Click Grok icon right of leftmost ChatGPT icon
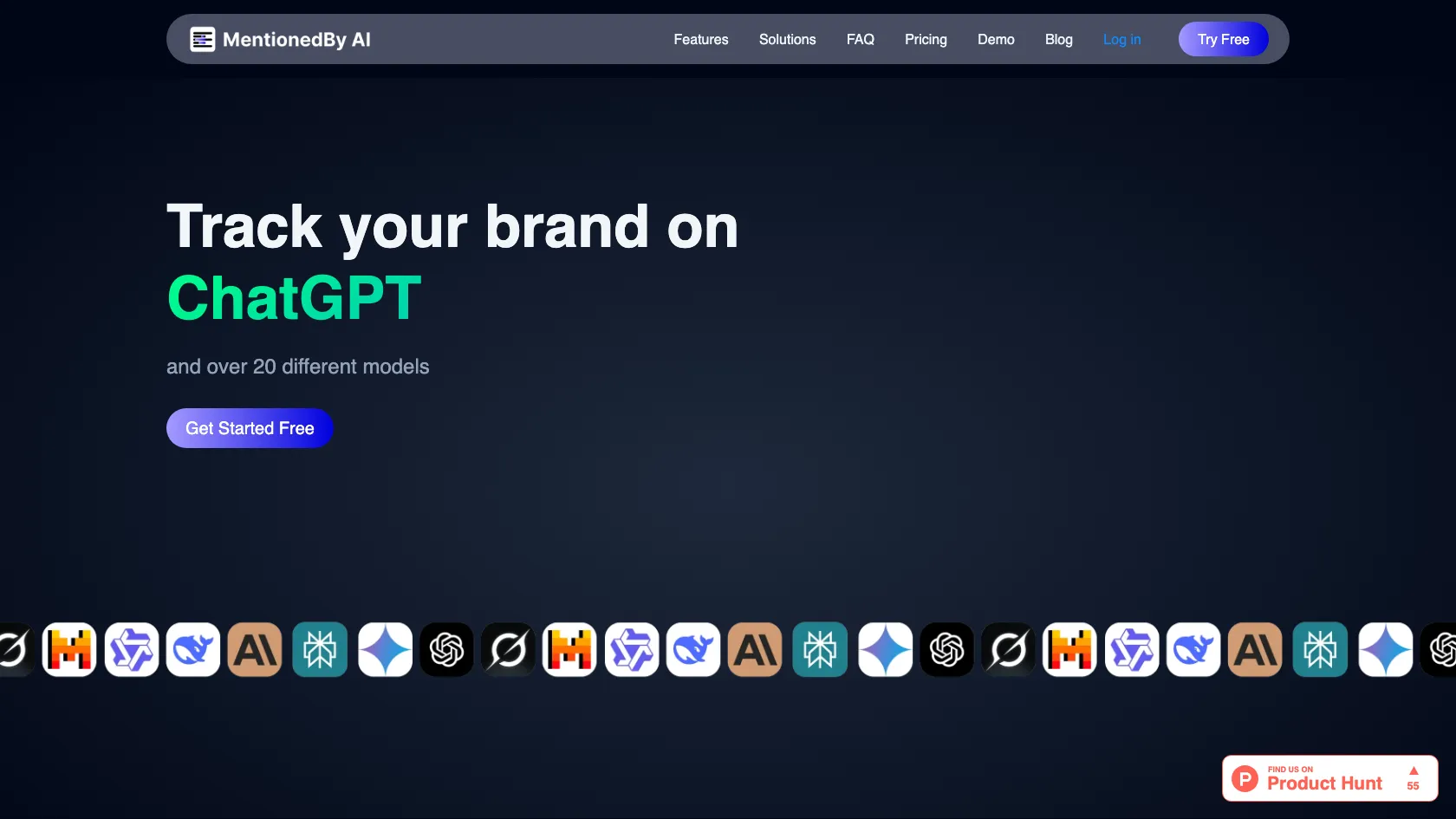Screen dimensions: 1456x819 point(509,649)
